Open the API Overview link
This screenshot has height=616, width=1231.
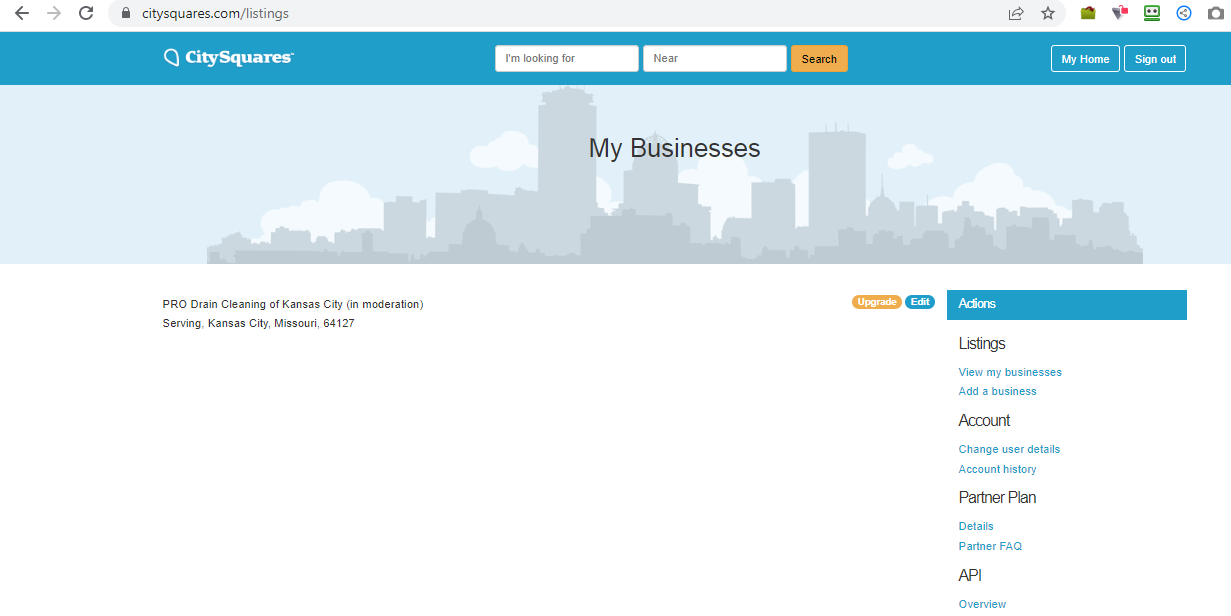tap(982, 604)
